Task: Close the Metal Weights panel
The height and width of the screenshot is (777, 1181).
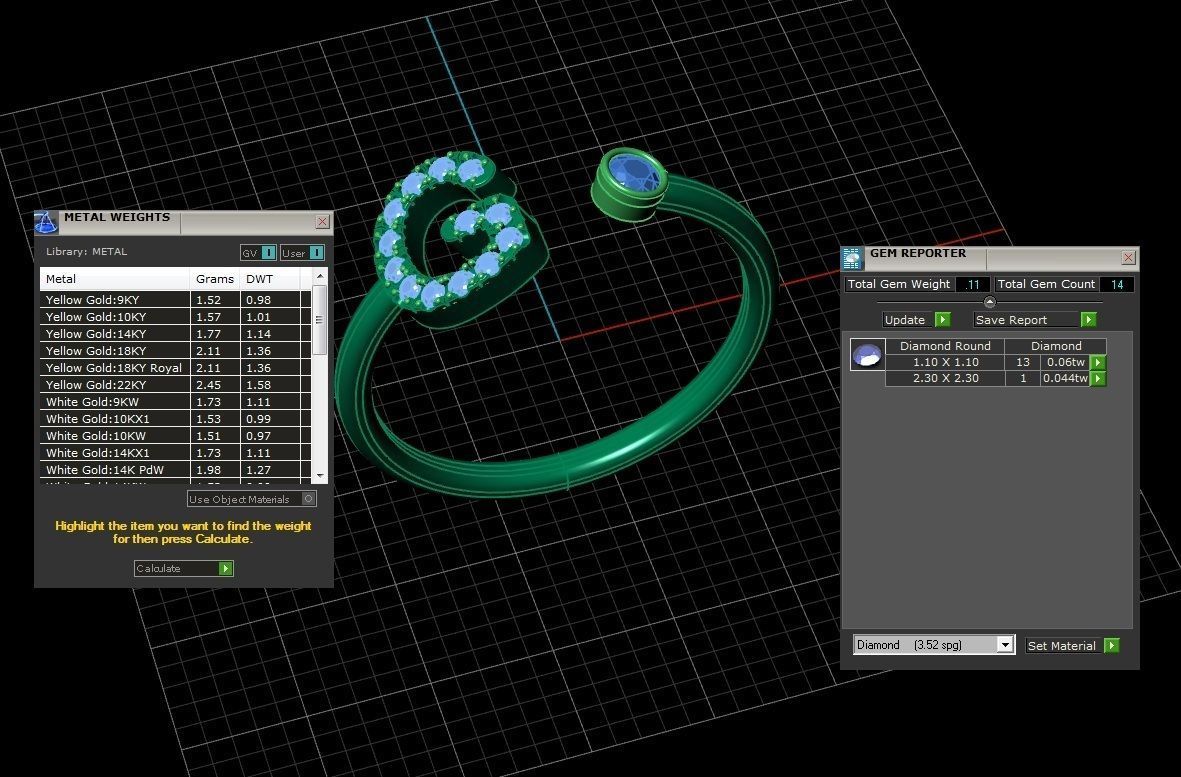Action: [x=322, y=221]
